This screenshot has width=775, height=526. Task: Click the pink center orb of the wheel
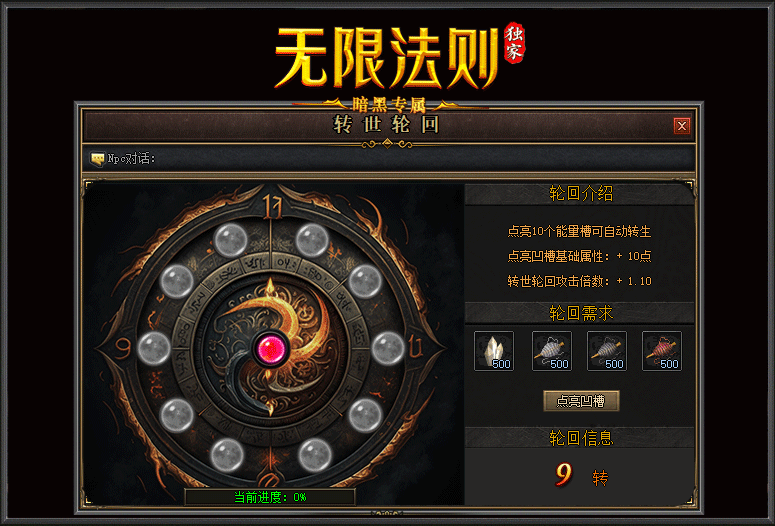270,349
